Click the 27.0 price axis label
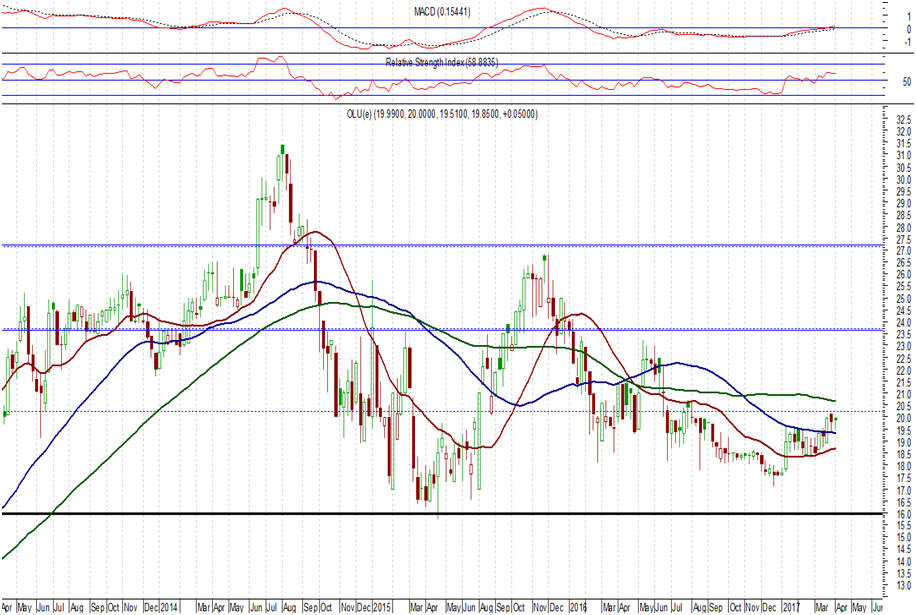The height and width of the screenshot is (615, 916). [904, 251]
